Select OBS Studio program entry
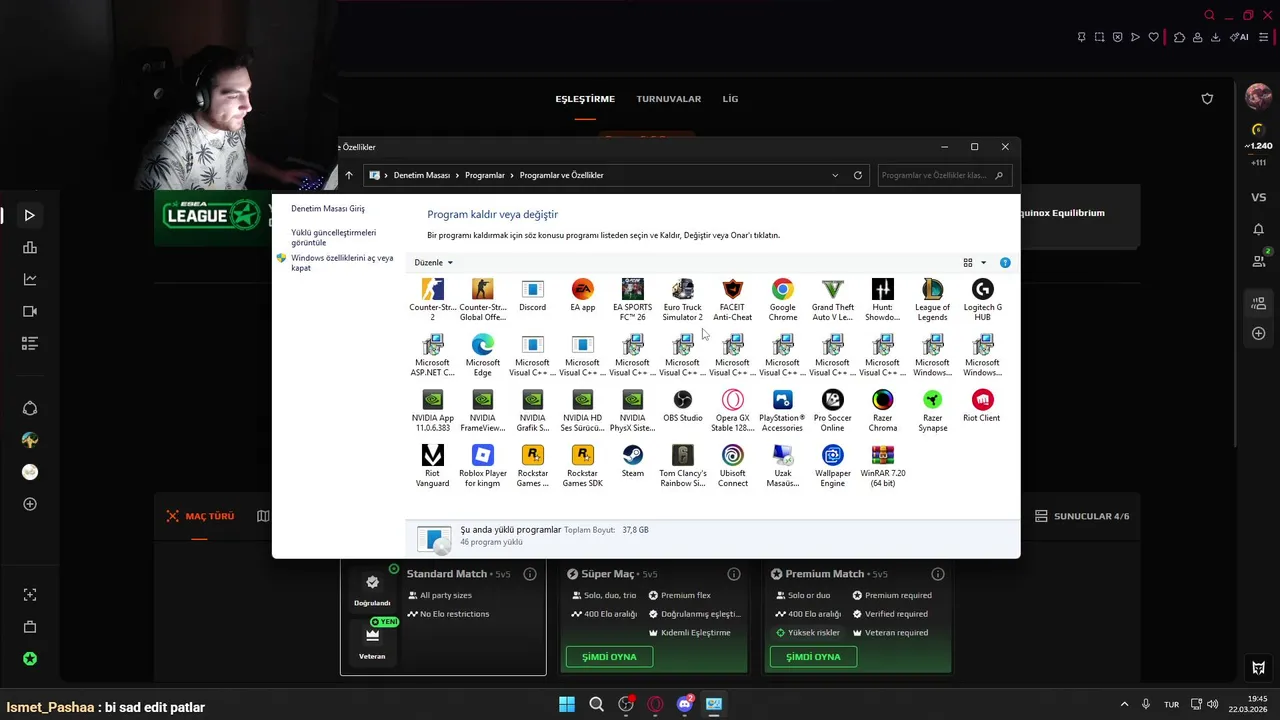Screen dimensions: 1280x720 point(682,405)
